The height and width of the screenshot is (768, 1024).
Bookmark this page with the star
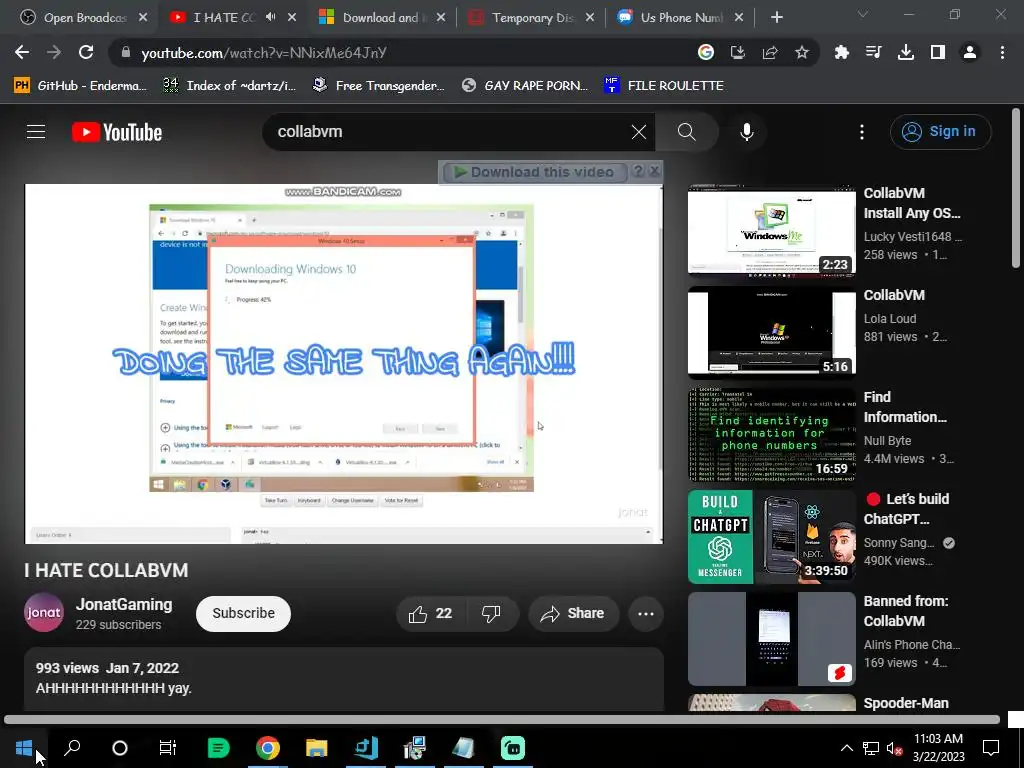[x=802, y=52]
